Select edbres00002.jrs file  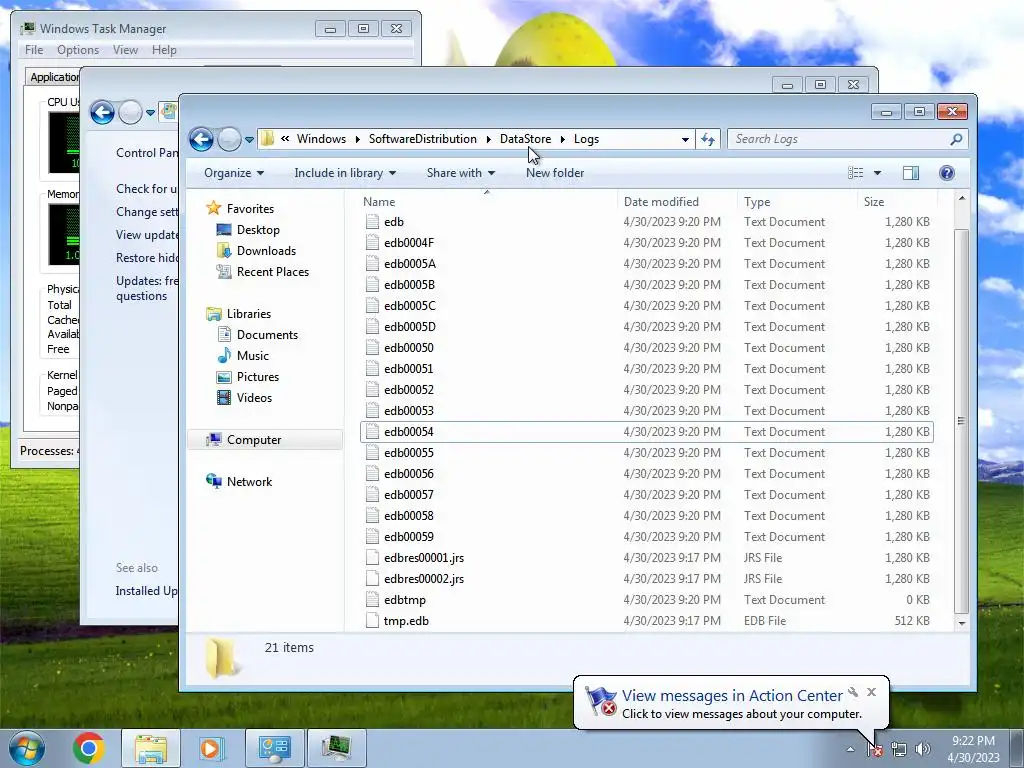(647, 579)
